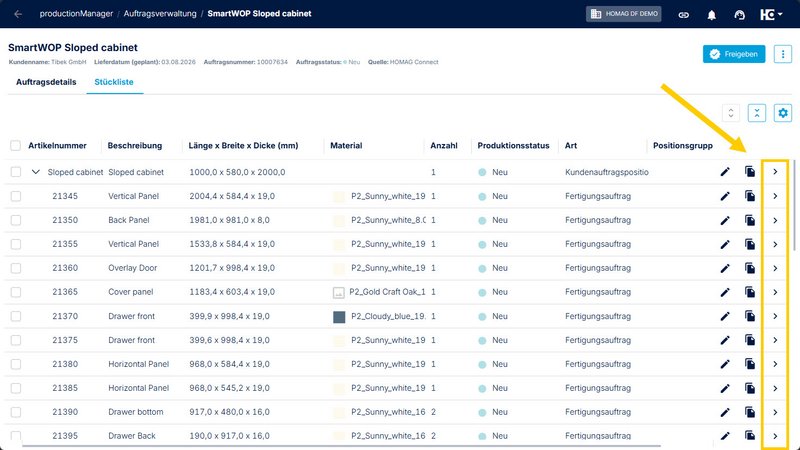Open the support headset icon

click(x=739, y=15)
